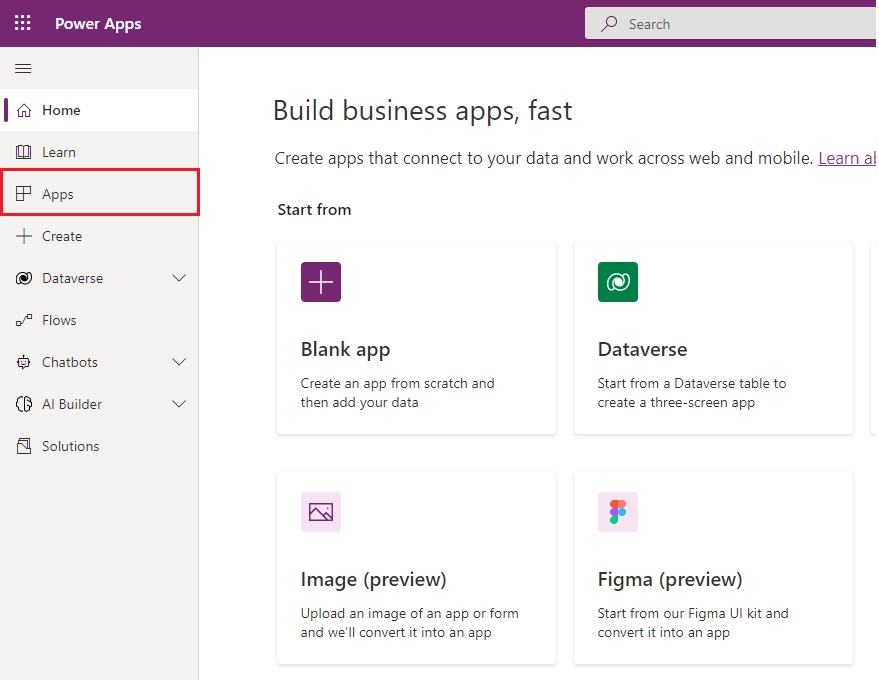Image resolution: width=879 pixels, height=681 pixels.
Task: Select the Dataverse label in the sidebar
Action: 72,279
